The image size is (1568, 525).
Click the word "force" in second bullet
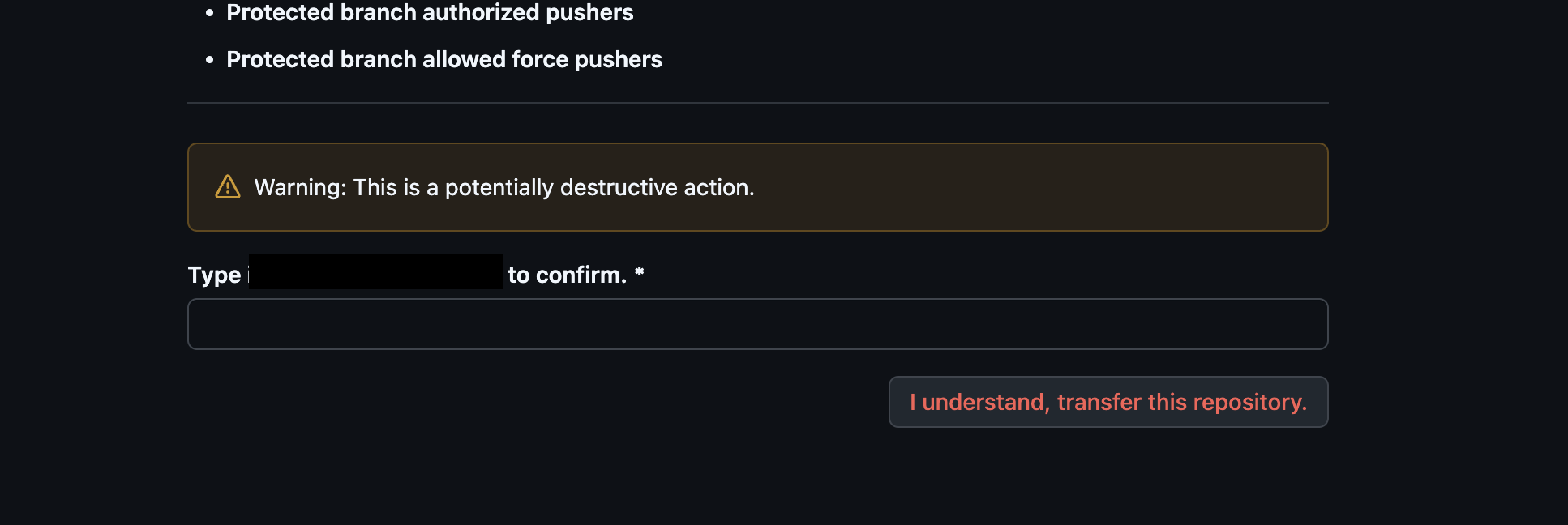tap(540, 60)
